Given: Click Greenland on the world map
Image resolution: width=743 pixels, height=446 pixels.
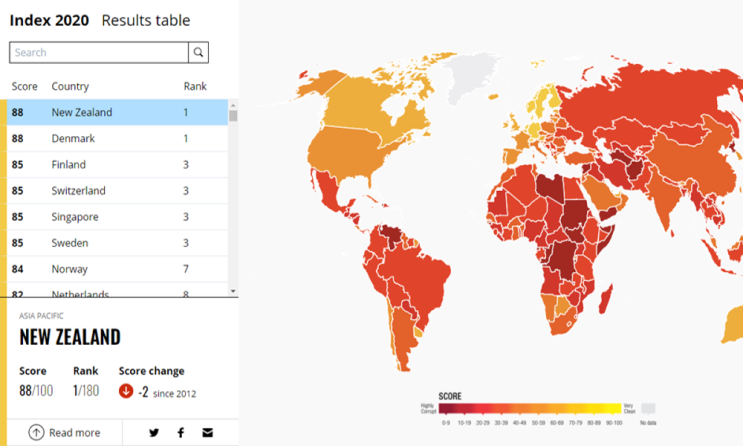Looking at the screenshot, I should pyautogui.click(x=469, y=76).
